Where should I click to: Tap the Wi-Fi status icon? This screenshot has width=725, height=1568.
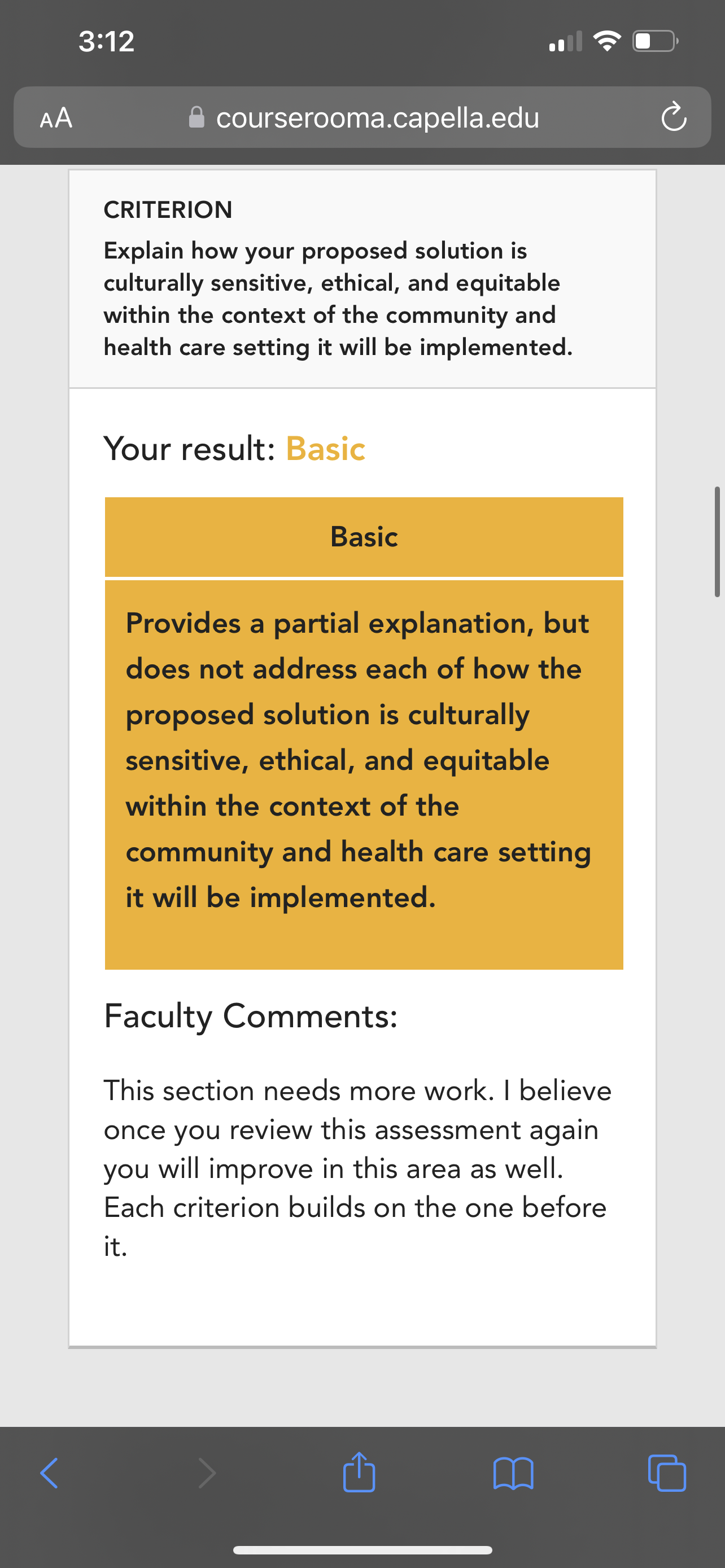tap(606, 41)
